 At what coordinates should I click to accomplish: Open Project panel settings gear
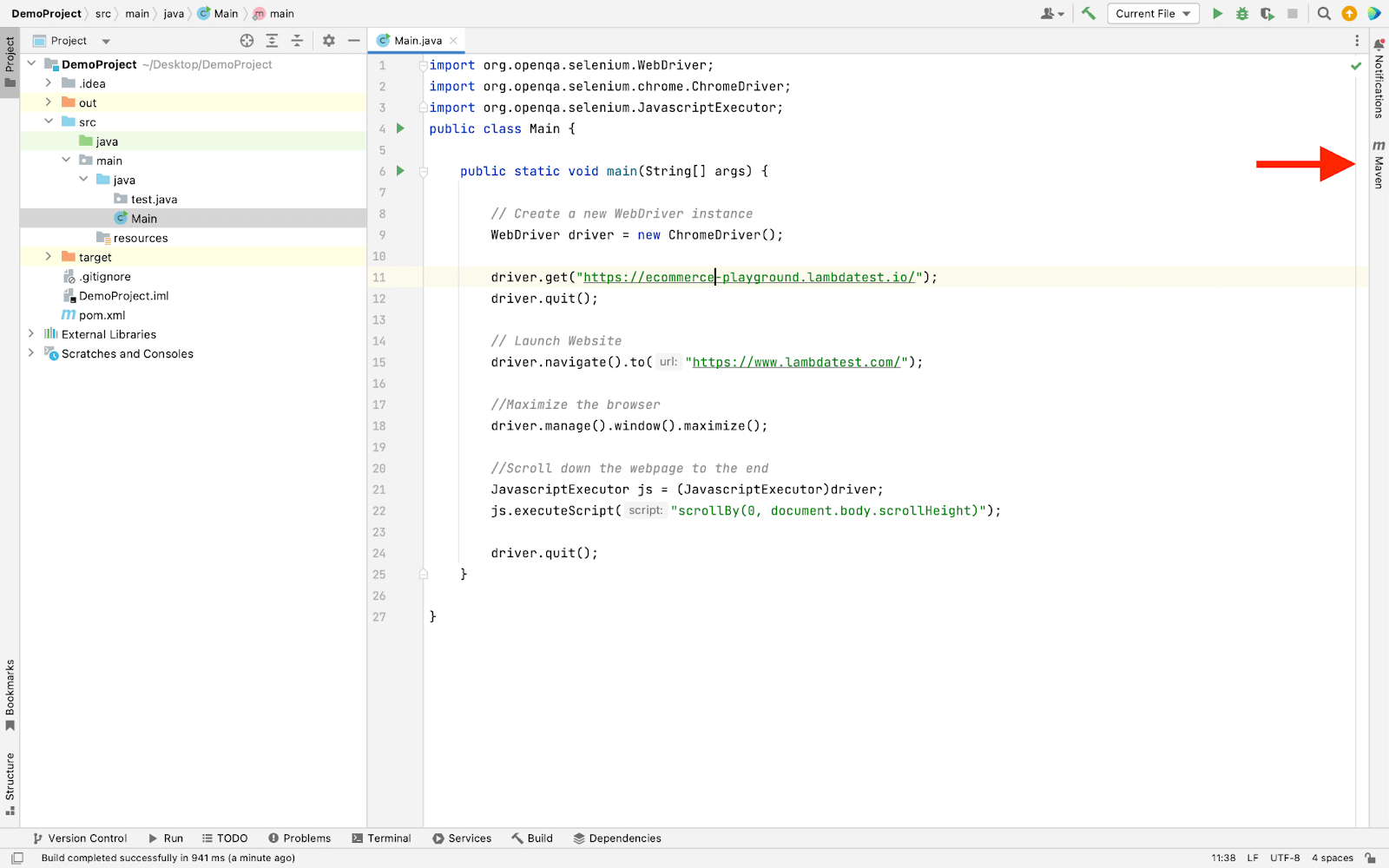pos(328,41)
